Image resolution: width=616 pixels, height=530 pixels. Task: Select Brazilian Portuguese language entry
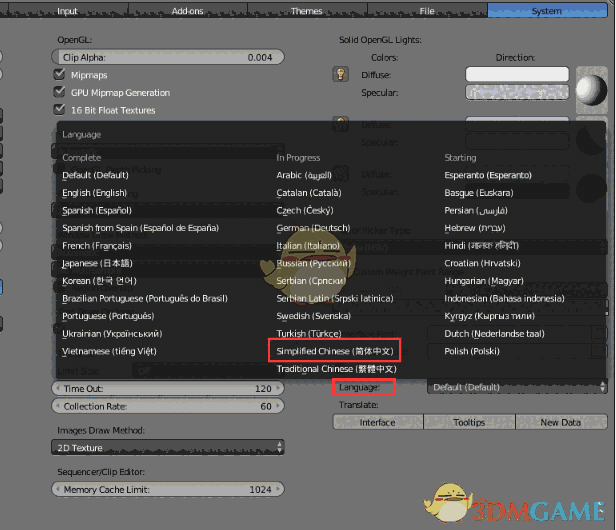(145, 299)
